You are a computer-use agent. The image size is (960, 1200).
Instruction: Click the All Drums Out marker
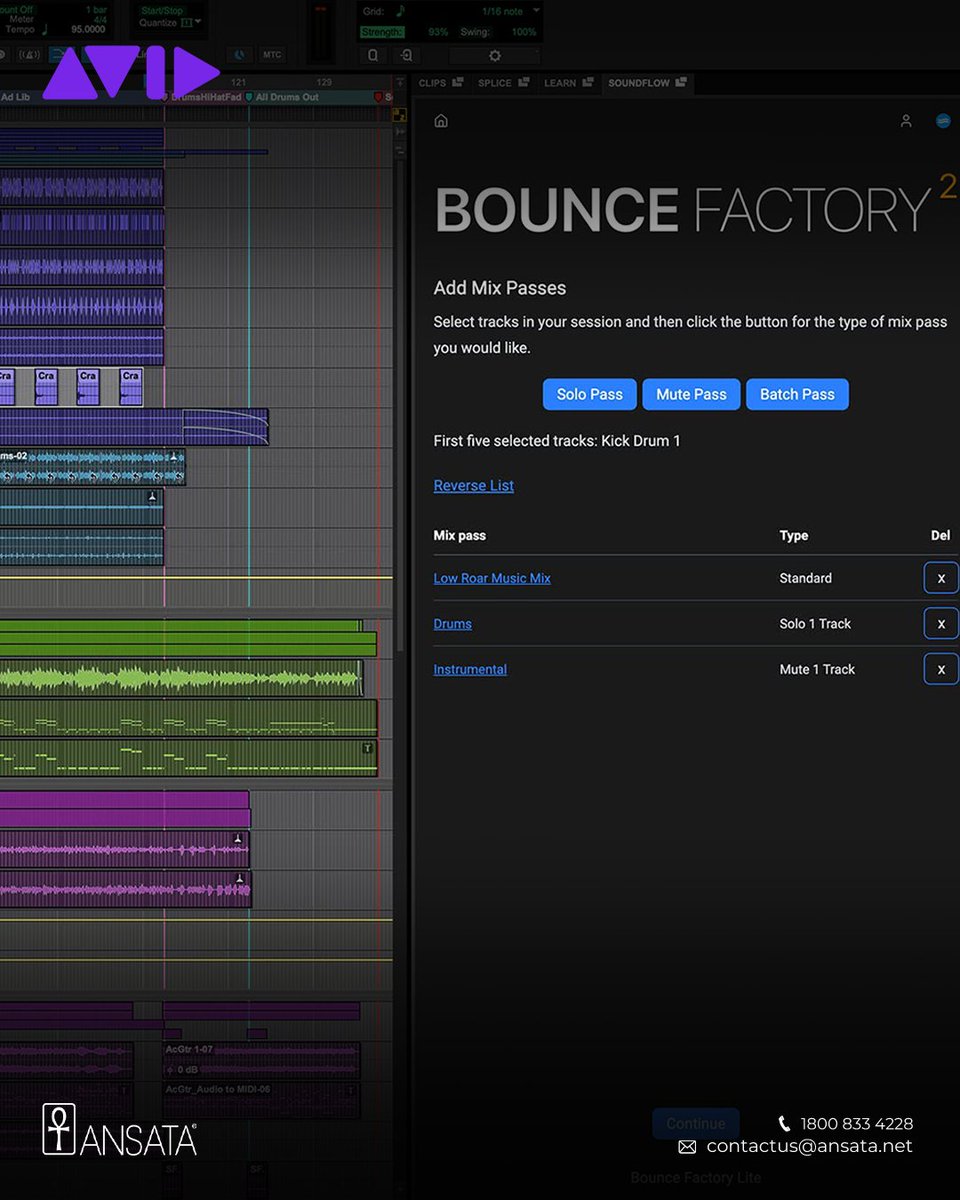click(283, 97)
